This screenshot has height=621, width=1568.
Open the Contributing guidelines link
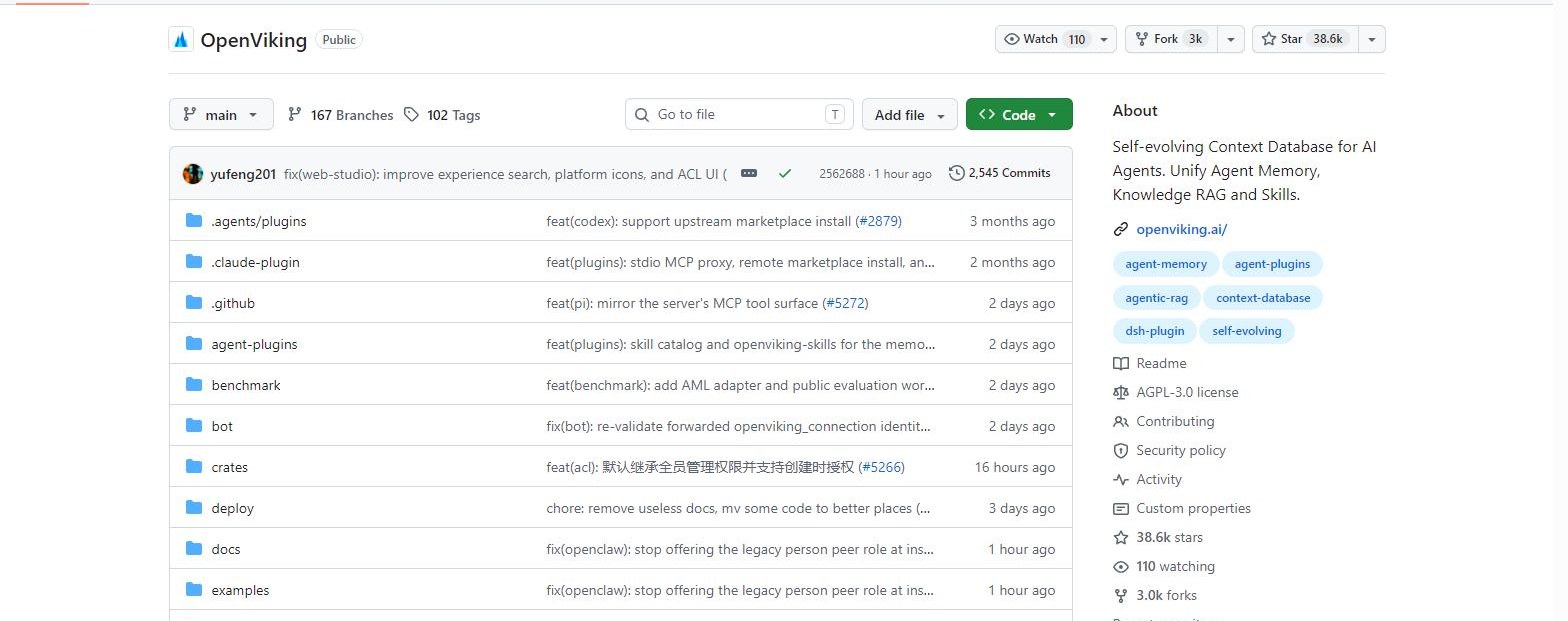tap(1164, 421)
